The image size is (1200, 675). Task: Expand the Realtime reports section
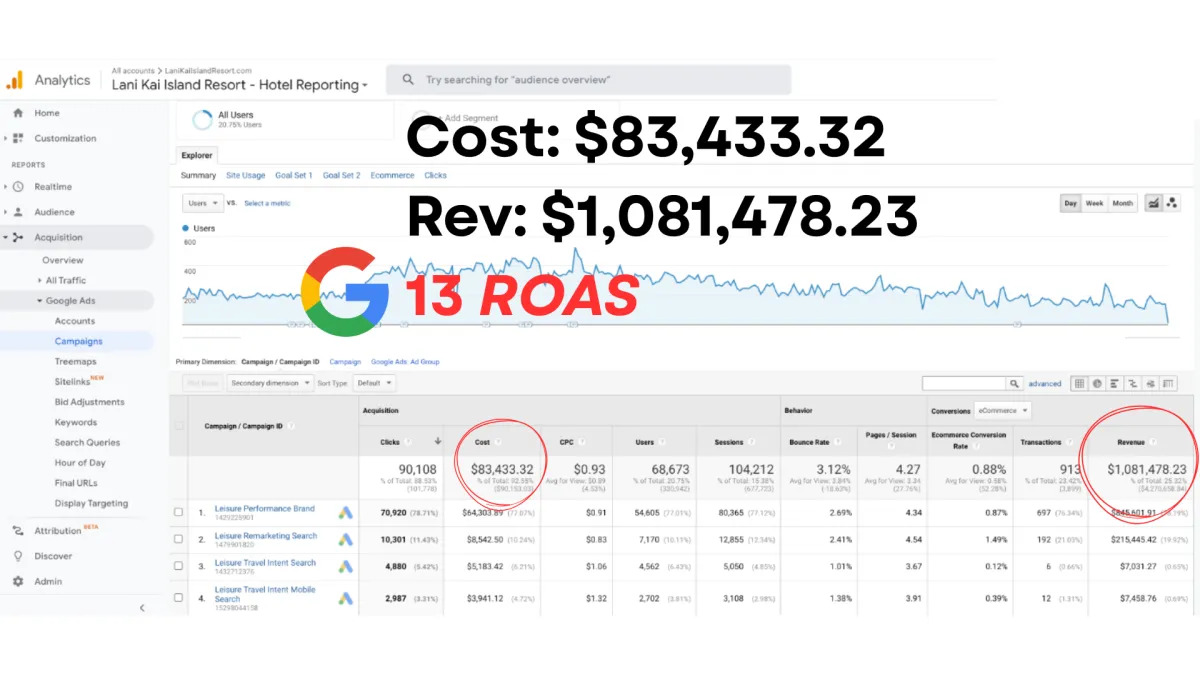[x=7, y=187]
